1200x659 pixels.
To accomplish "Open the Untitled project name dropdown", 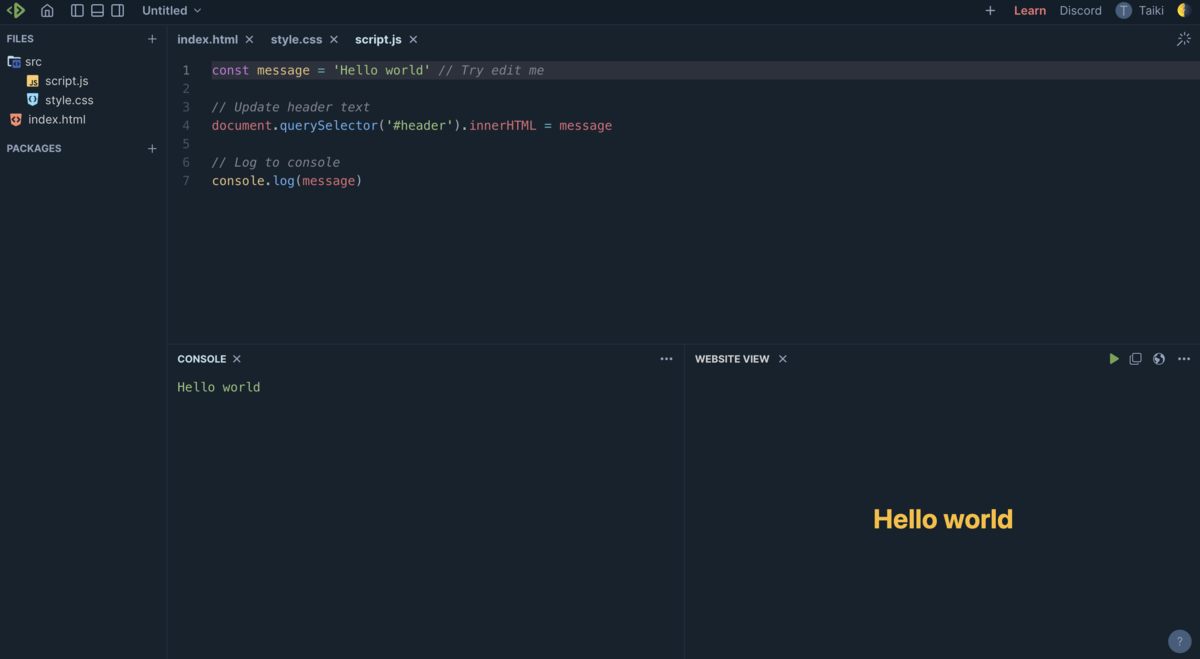I will click(170, 10).
